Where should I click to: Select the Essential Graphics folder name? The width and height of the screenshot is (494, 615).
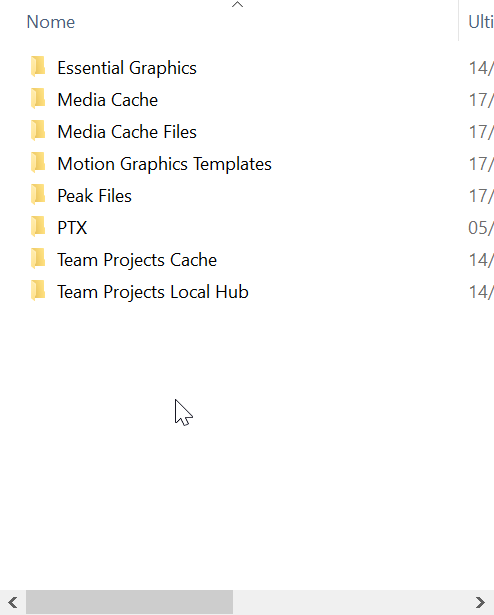(x=127, y=68)
